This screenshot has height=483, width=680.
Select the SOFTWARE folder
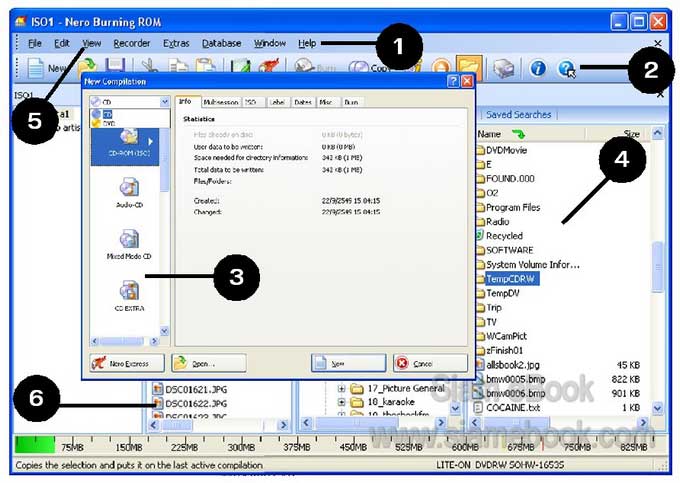pyautogui.click(x=505, y=250)
